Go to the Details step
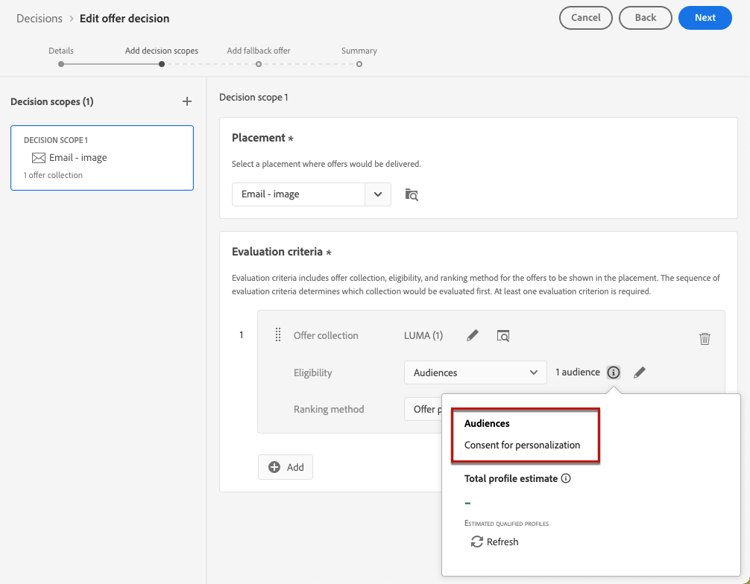The width and height of the screenshot is (750, 584). pyautogui.click(x=61, y=63)
